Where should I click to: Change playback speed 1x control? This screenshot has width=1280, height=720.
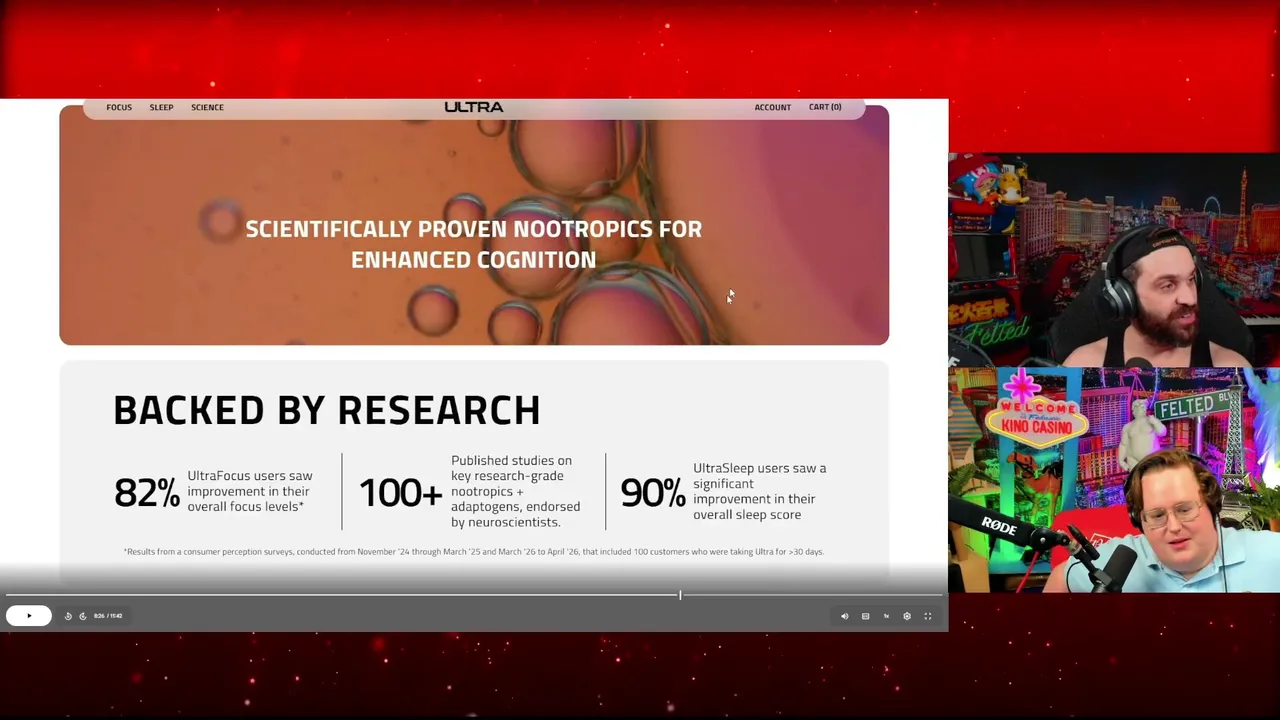[x=886, y=616]
